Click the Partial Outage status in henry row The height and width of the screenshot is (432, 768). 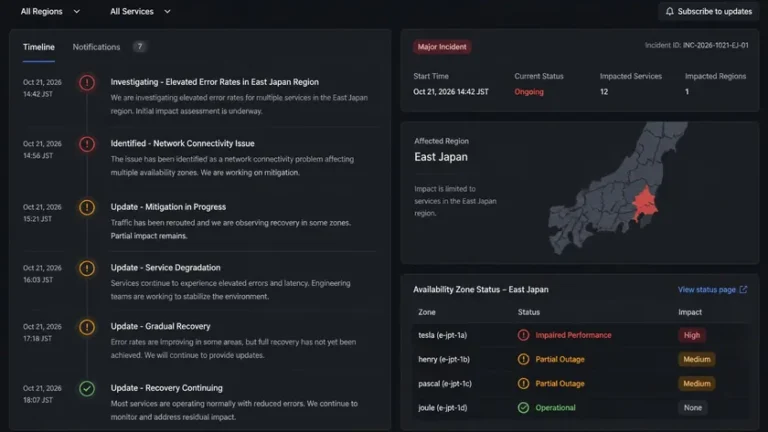[560, 359]
